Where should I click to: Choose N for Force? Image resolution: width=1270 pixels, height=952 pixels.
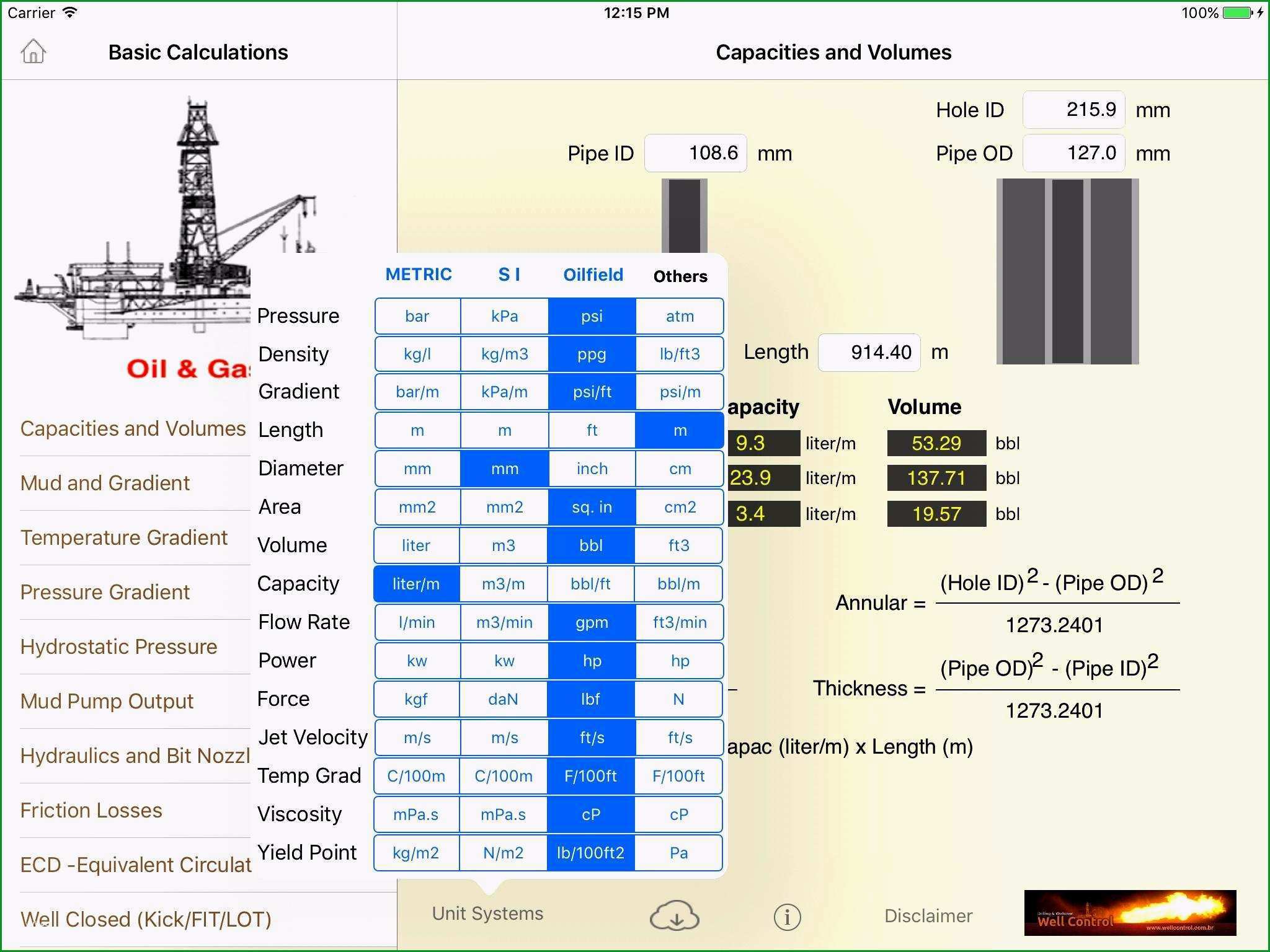pyautogui.click(x=679, y=700)
